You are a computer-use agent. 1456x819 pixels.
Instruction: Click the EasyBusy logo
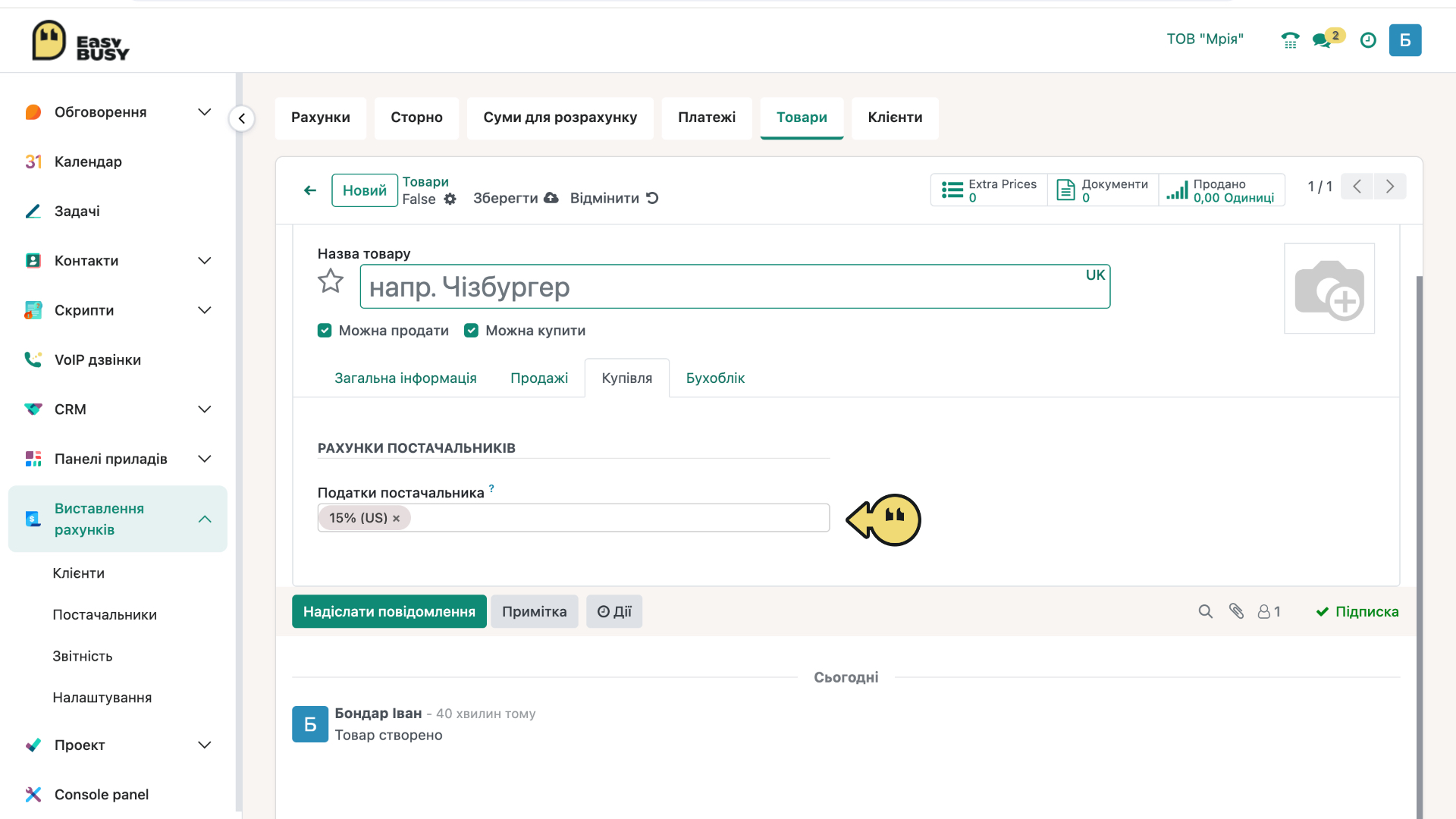pyautogui.click(x=80, y=40)
